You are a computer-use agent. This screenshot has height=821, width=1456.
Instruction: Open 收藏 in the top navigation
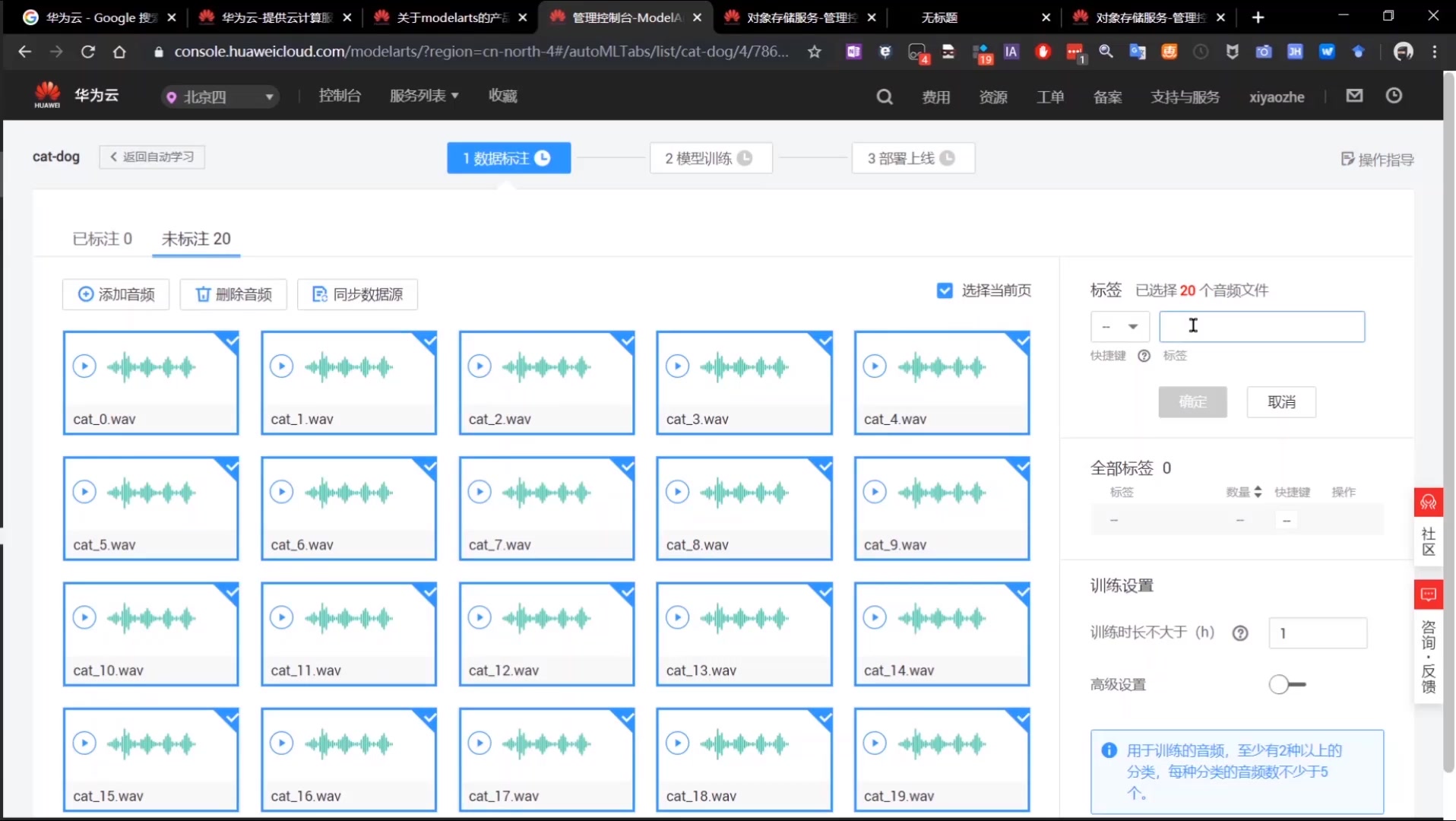(x=502, y=96)
